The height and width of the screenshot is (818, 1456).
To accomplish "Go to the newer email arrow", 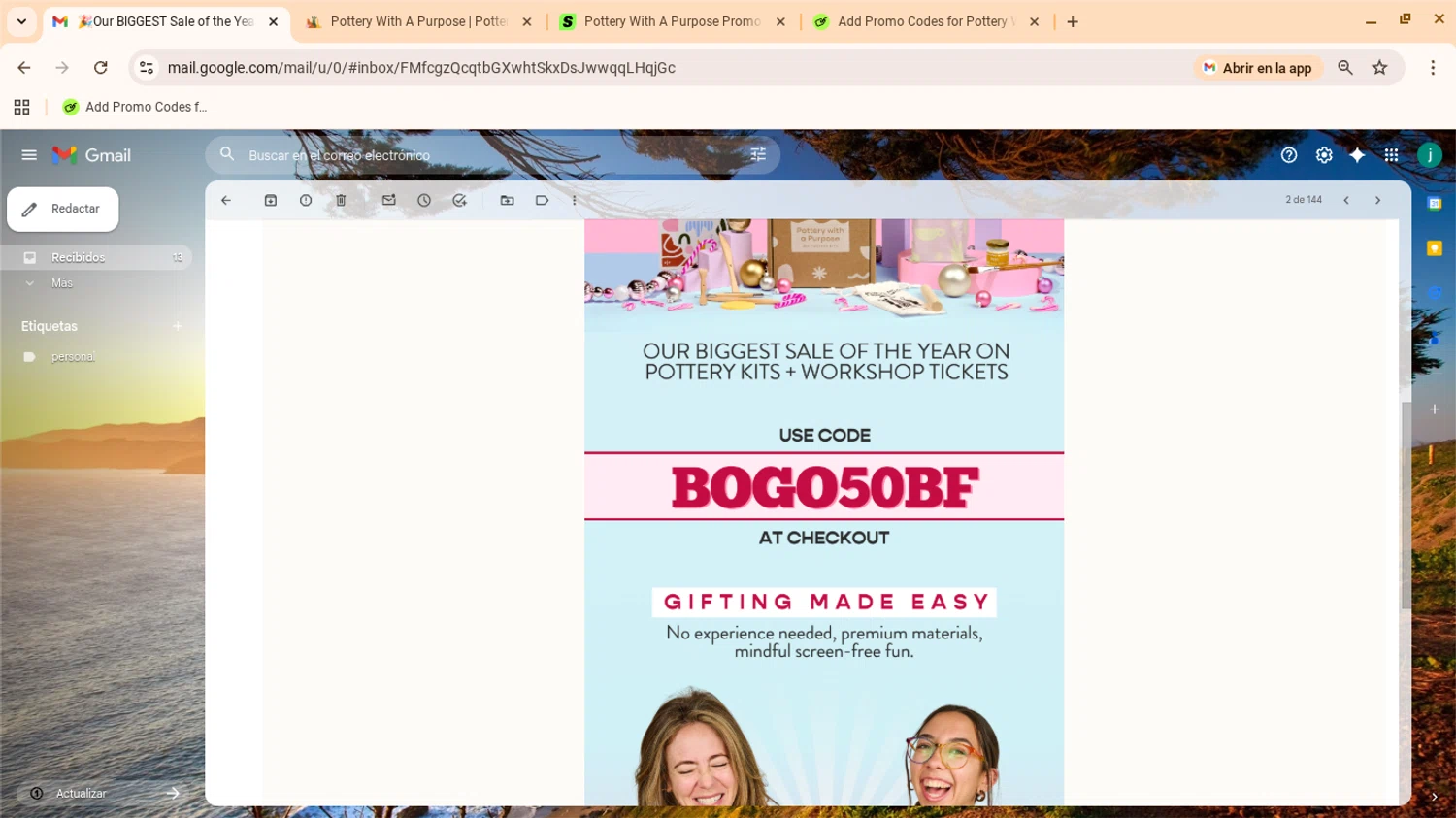I will 1346,200.
